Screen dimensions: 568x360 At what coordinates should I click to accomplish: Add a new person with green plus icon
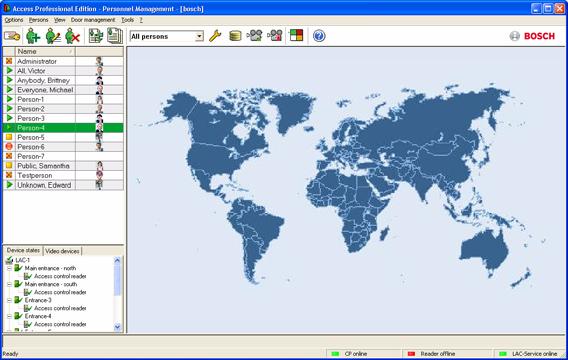pos(33,36)
